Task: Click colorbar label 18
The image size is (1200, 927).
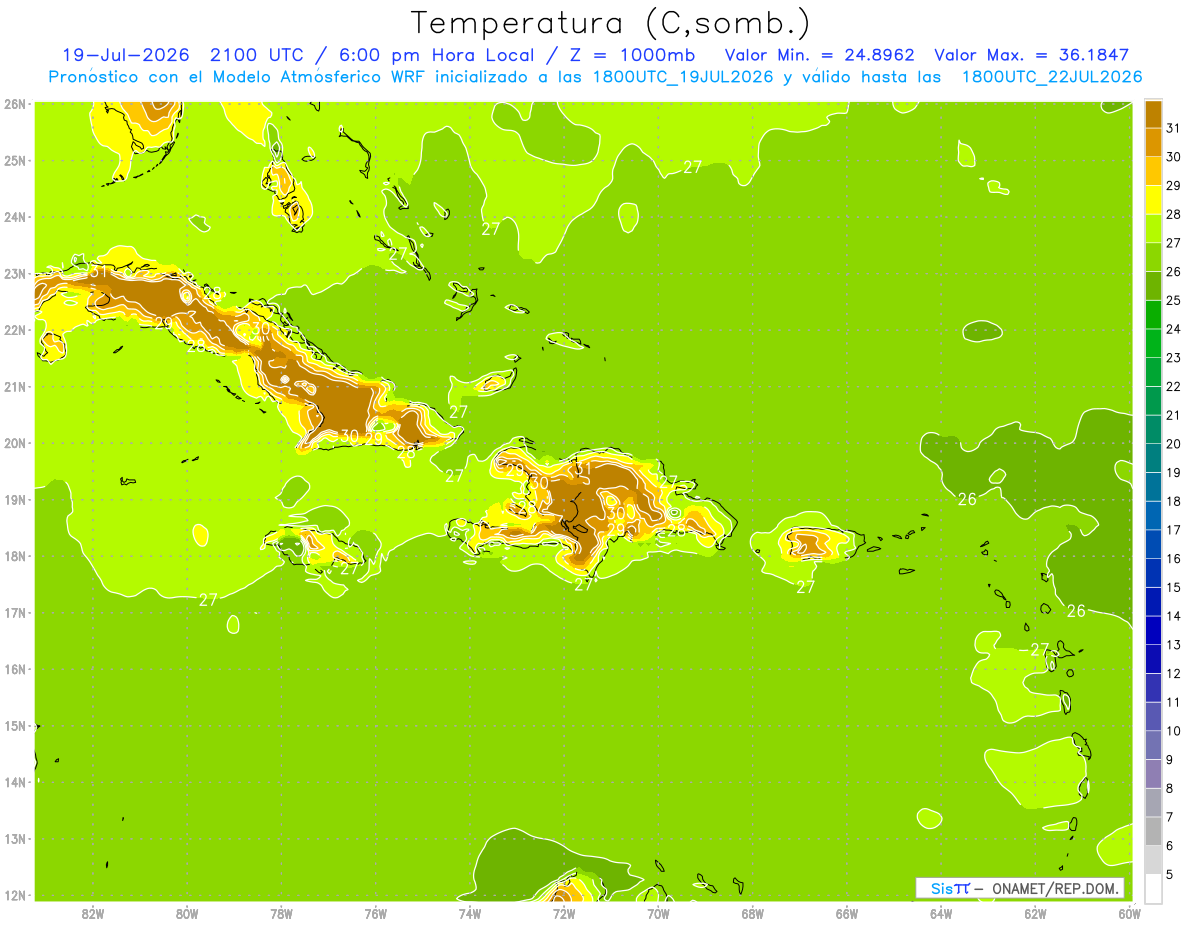Action: (1173, 501)
